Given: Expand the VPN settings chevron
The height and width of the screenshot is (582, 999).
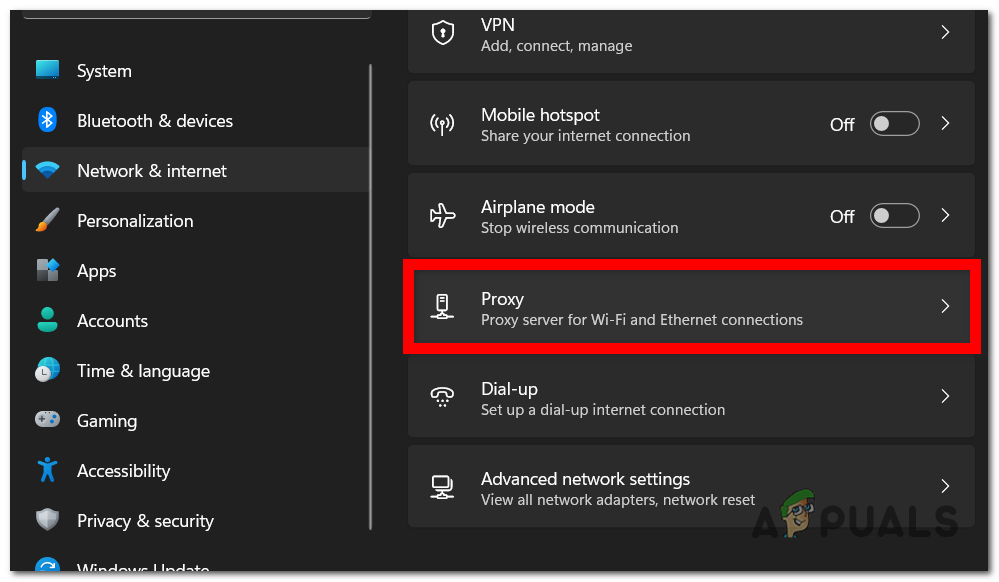Looking at the screenshot, I should (945, 33).
